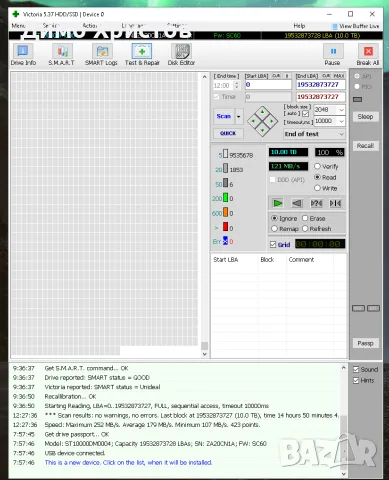This screenshot has height=480, width=389.
Task: Start the scan with the green play button
Action: pyautogui.click(x=277, y=203)
